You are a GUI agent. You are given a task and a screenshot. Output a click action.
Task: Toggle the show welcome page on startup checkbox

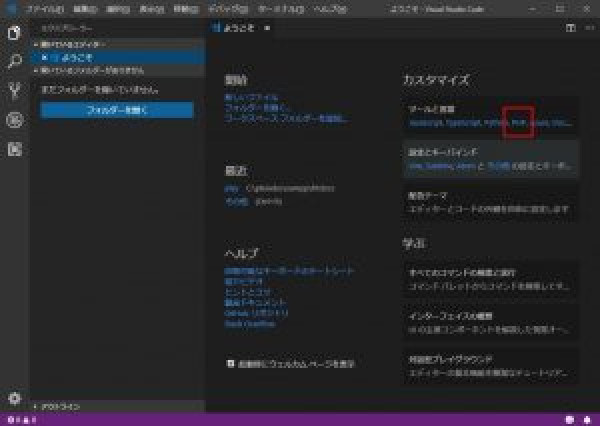[230, 364]
